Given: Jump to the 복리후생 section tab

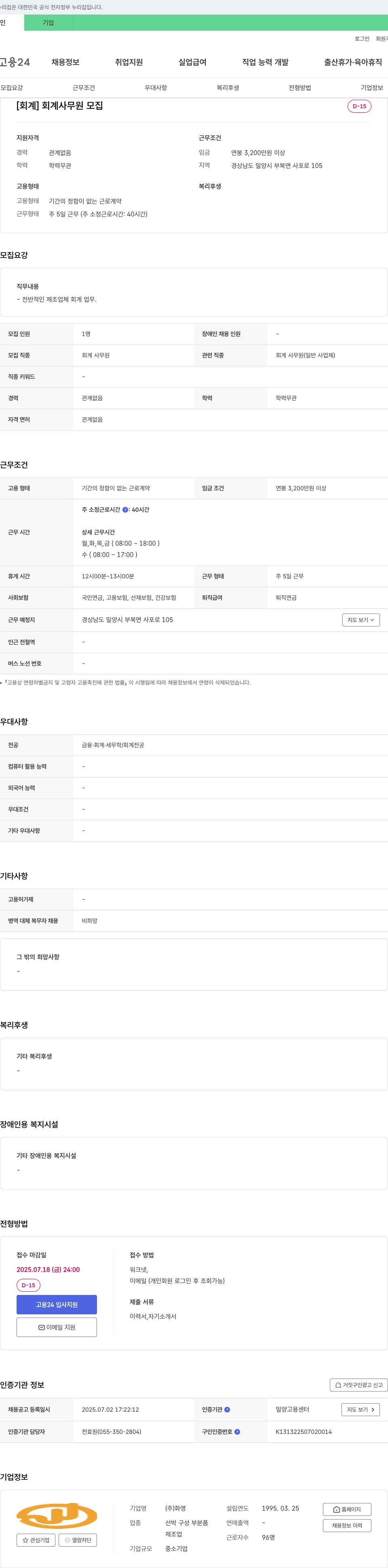Looking at the screenshot, I should (228, 88).
